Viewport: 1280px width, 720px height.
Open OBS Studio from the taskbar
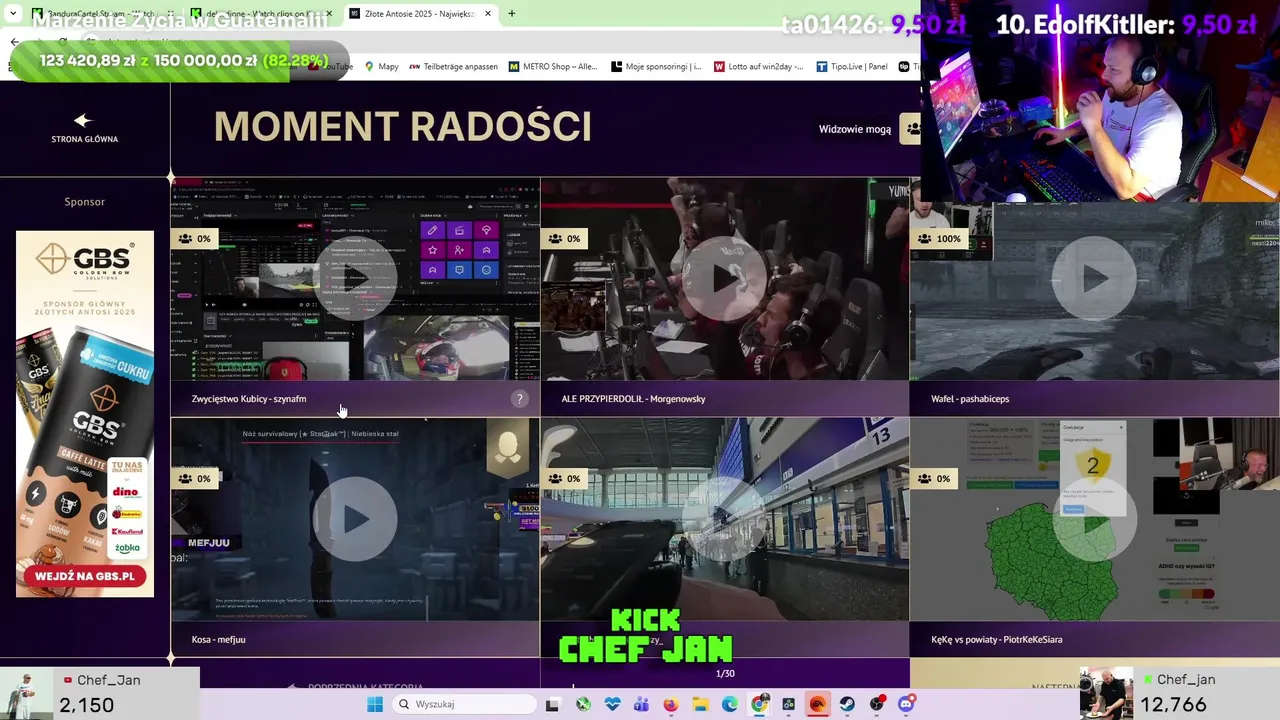(x=877, y=704)
